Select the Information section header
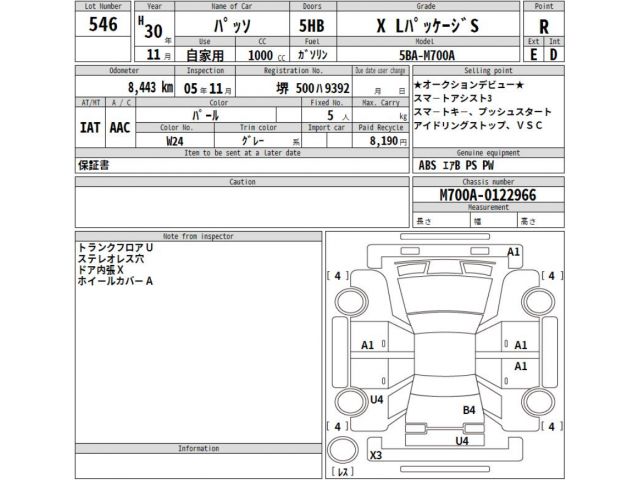The height and width of the screenshot is (480, 640). pyautogui.click(x=198, y=449)
